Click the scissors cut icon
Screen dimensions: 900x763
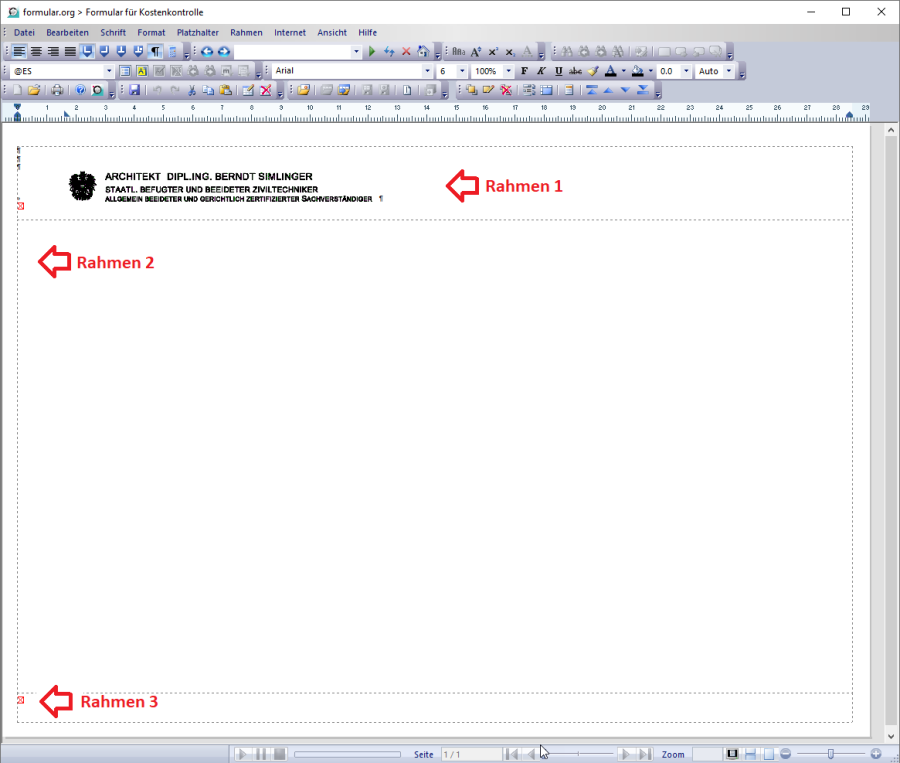(x=191, y=90)
